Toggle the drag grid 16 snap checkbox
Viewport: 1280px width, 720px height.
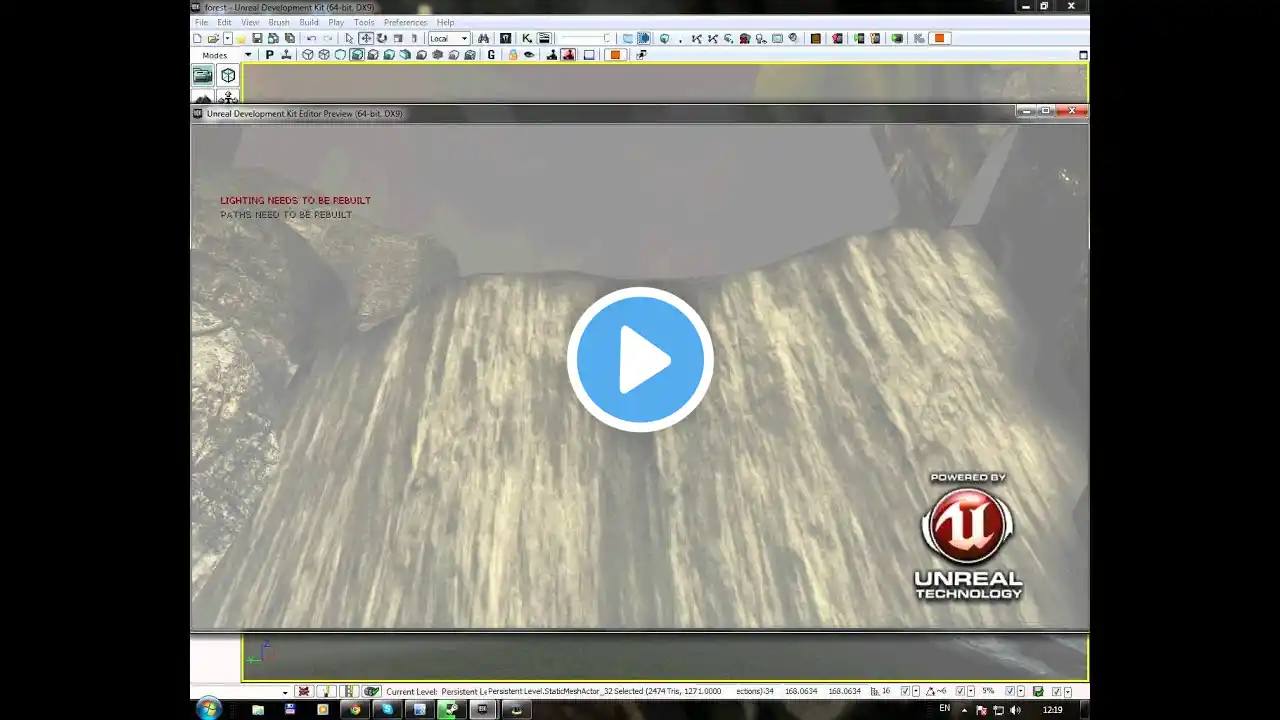[906, 691]
